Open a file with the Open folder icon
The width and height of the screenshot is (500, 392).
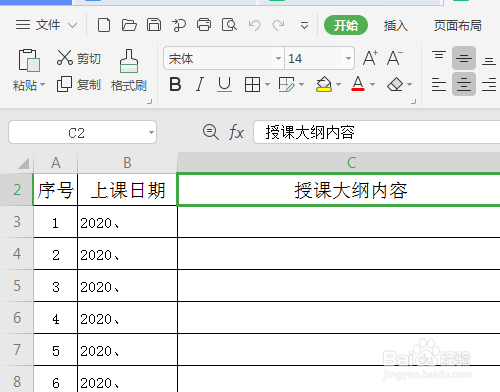tap(129, 25)
